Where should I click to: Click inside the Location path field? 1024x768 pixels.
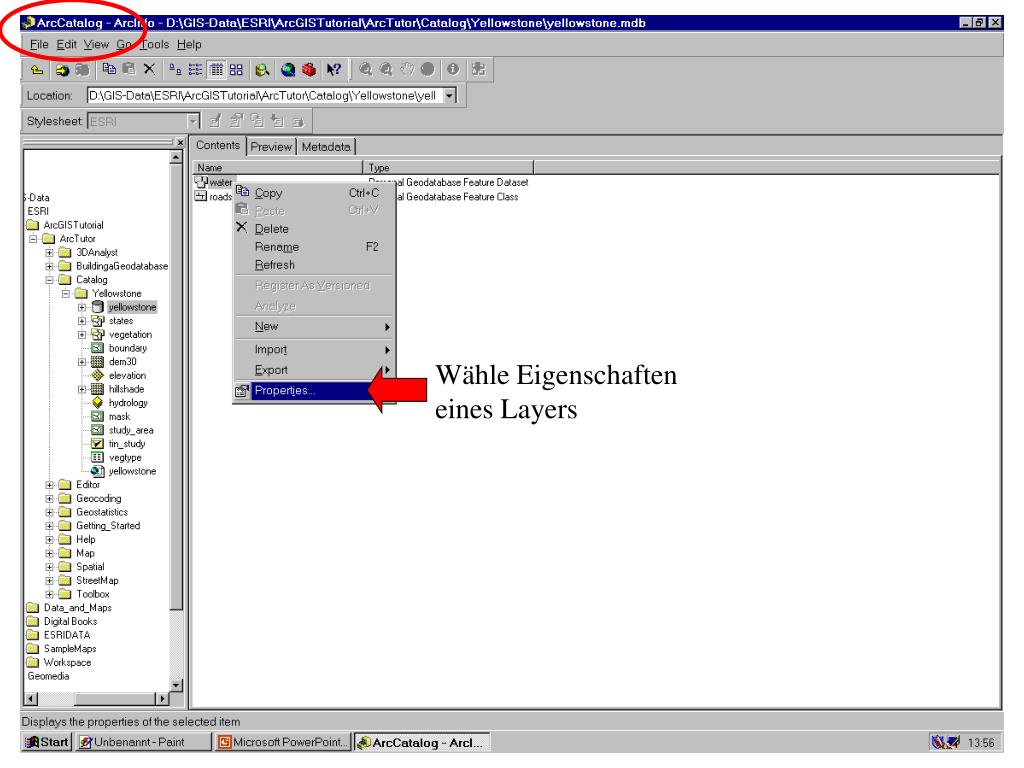(265, 95)
